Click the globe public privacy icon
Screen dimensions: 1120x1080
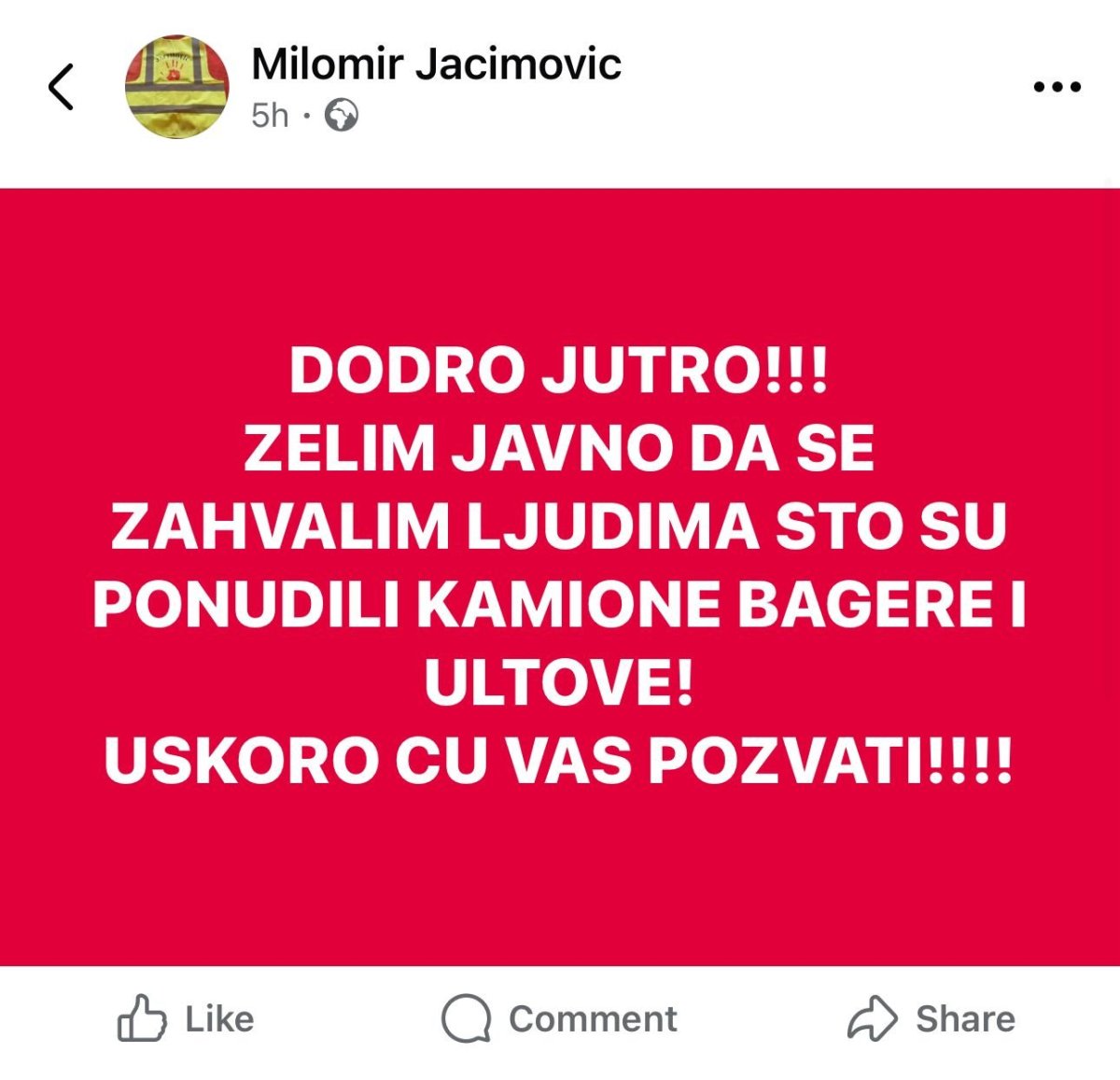click(342, 116)
